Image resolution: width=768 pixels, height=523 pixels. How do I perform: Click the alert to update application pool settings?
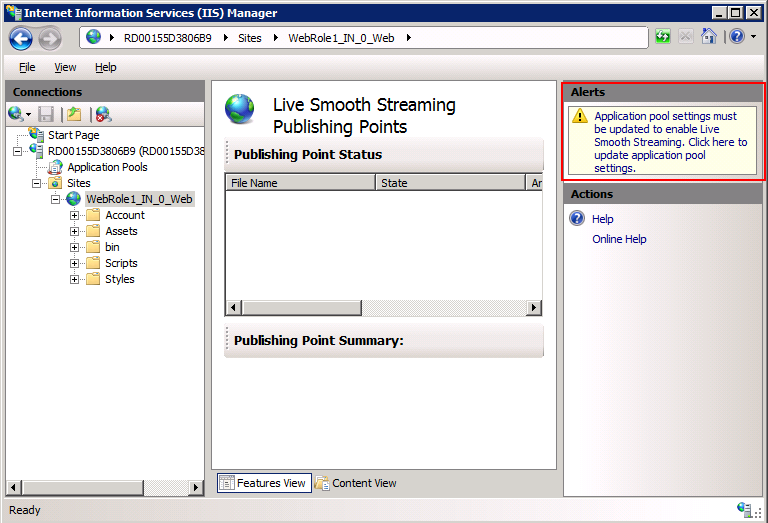[669, 142]
